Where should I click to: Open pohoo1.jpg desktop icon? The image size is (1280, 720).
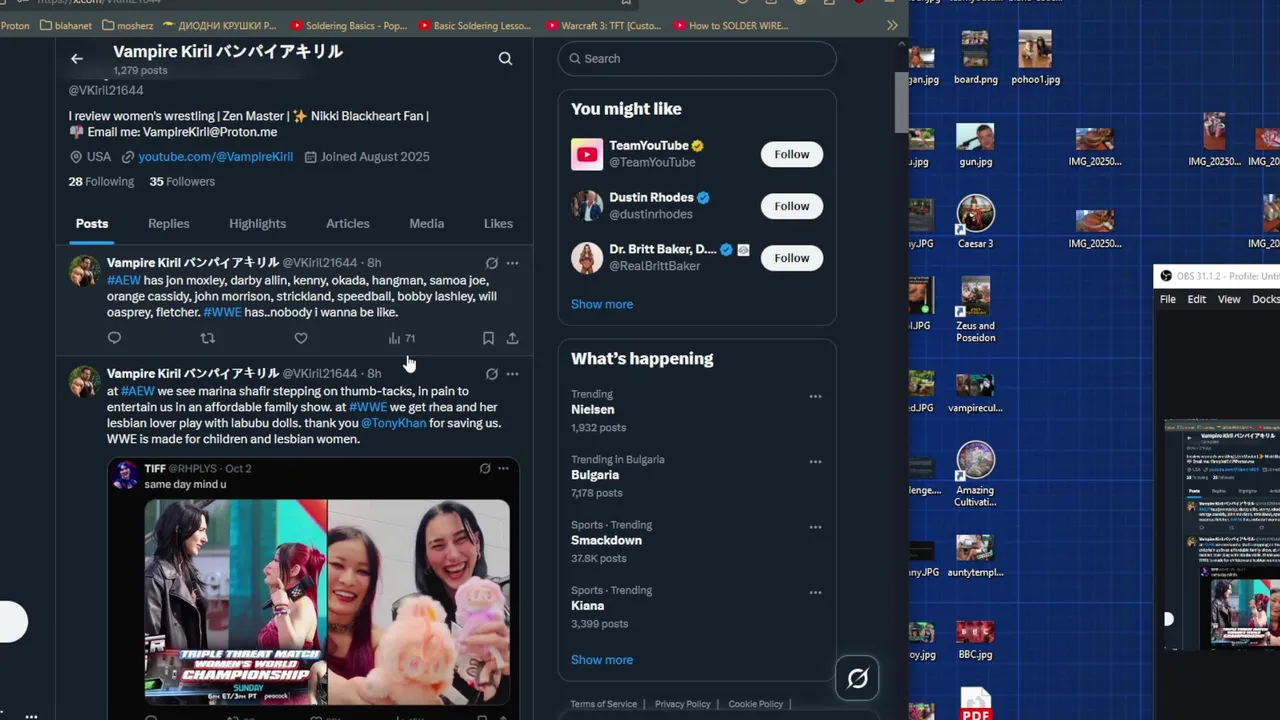click(1035, 58)
